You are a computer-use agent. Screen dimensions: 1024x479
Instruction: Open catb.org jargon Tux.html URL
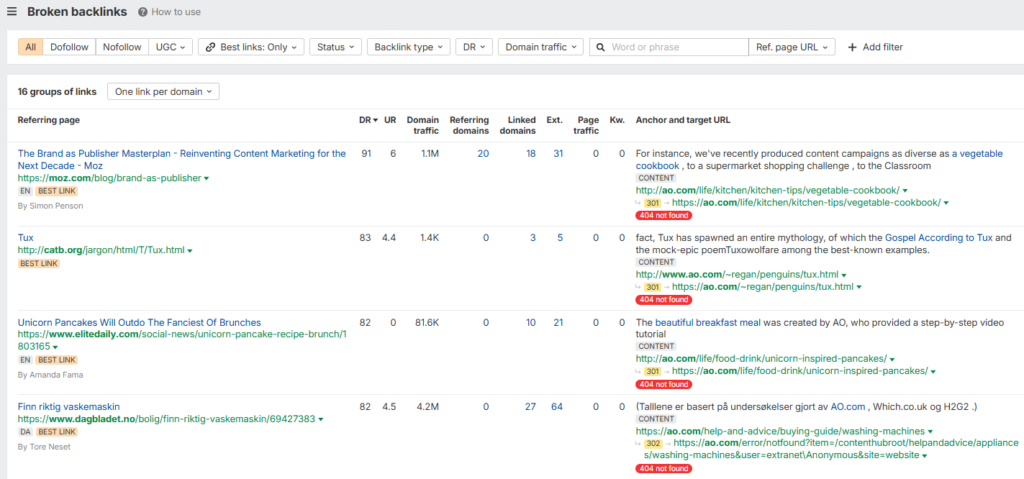tap(101, 250)
